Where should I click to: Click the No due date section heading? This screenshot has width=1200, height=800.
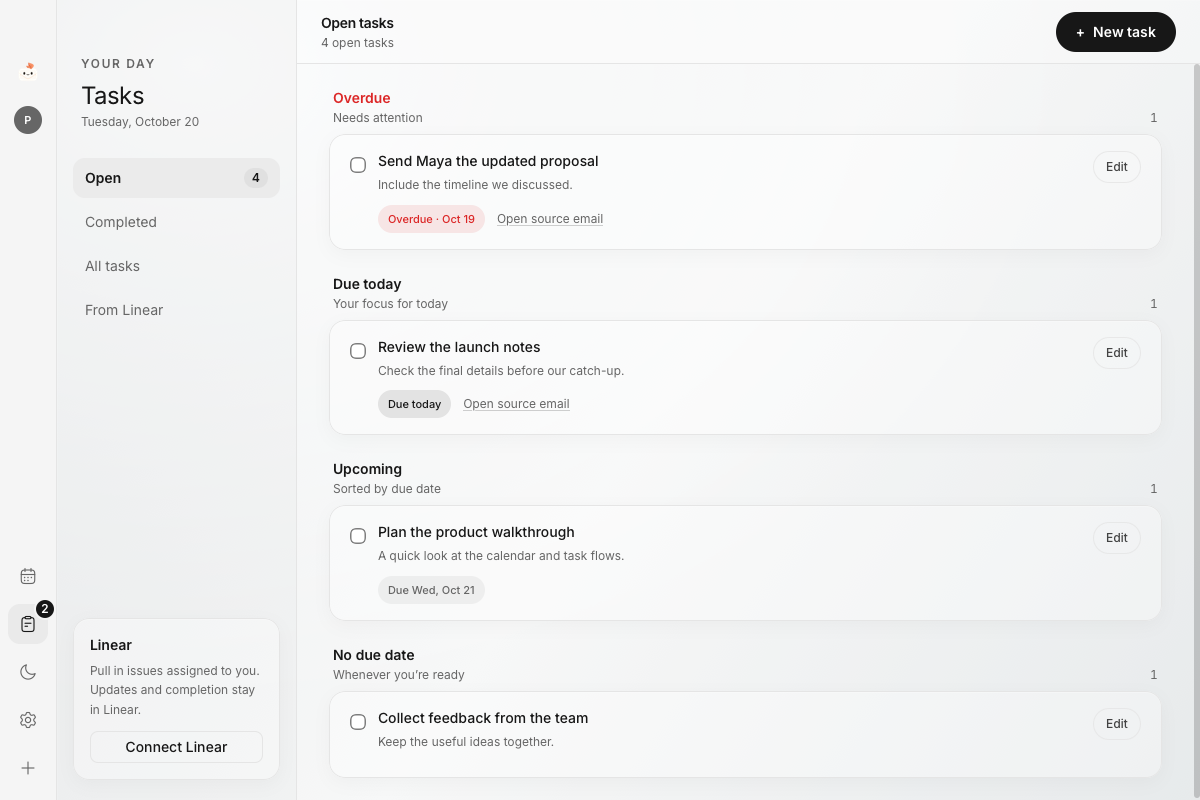coord(374,655)
